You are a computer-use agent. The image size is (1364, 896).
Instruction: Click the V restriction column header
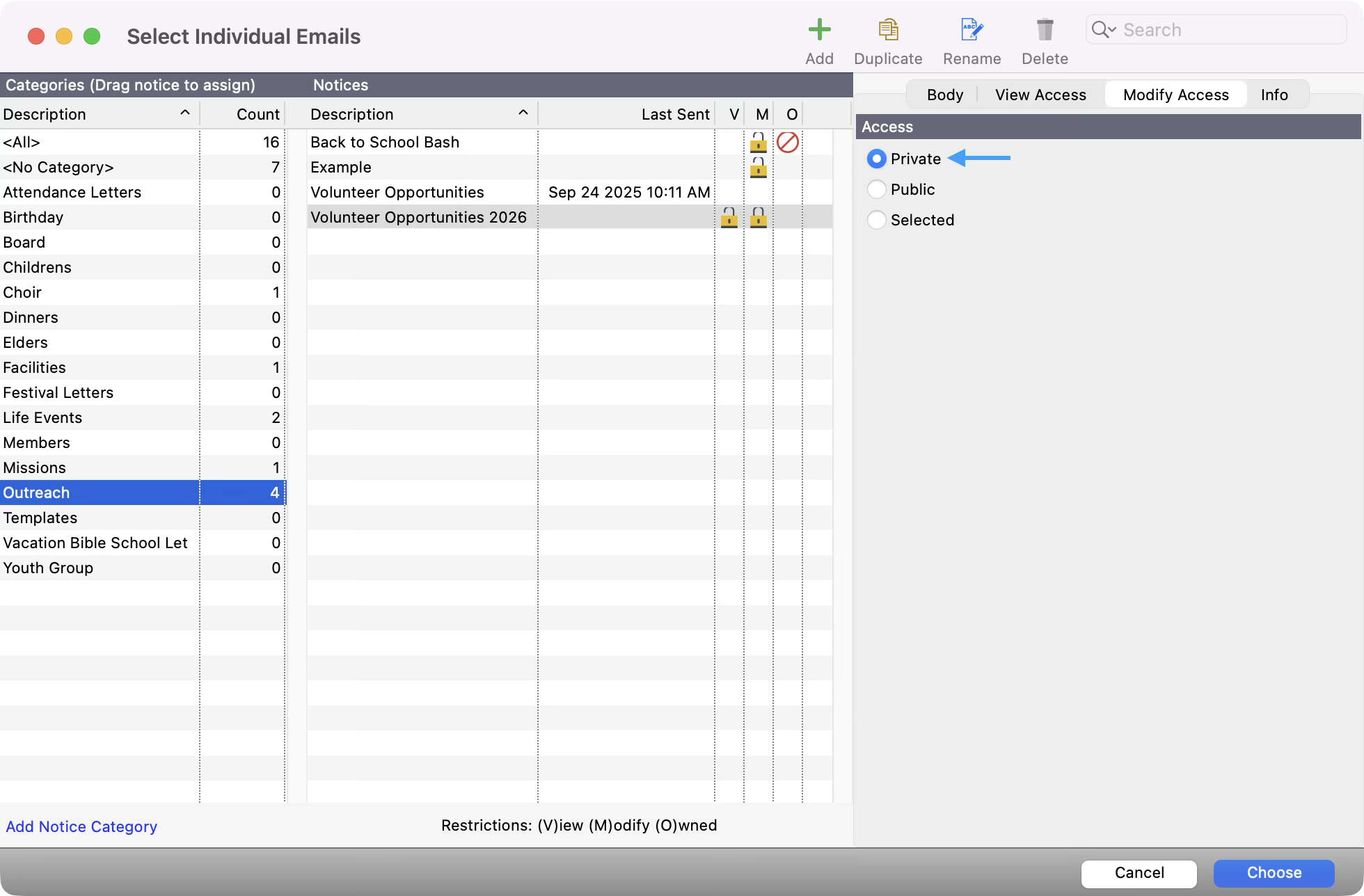[x=729, y=115]
